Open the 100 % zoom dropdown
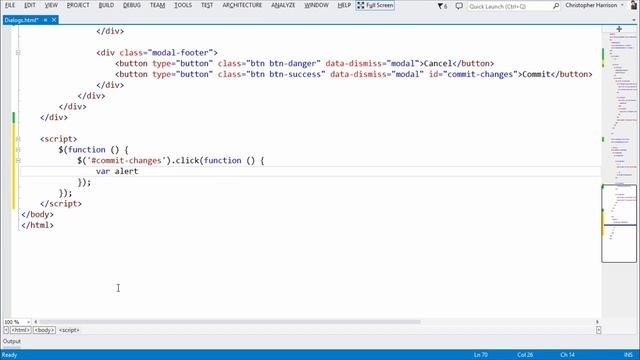The image size is (640, 360). tap(28, 322)
